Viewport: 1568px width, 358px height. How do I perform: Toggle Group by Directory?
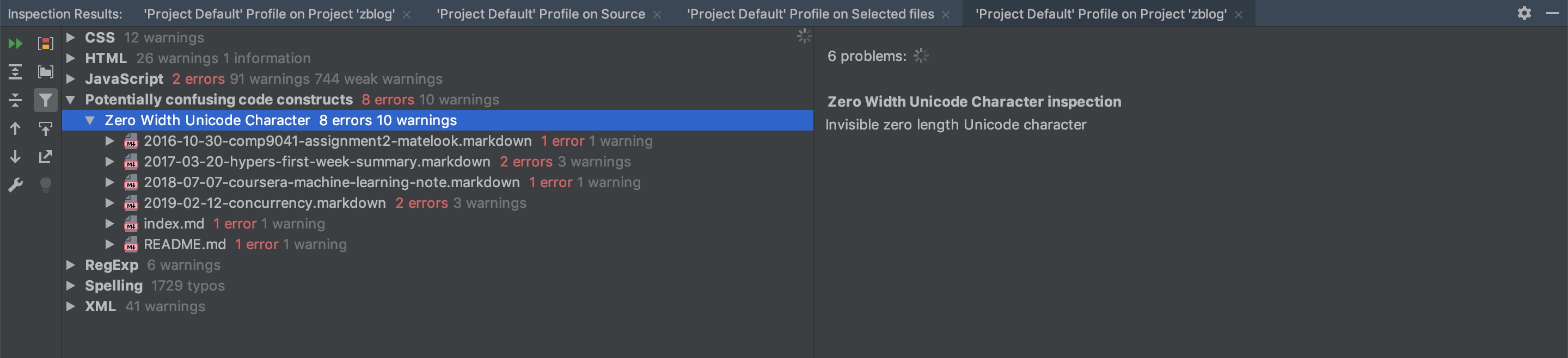click(46, 72)
